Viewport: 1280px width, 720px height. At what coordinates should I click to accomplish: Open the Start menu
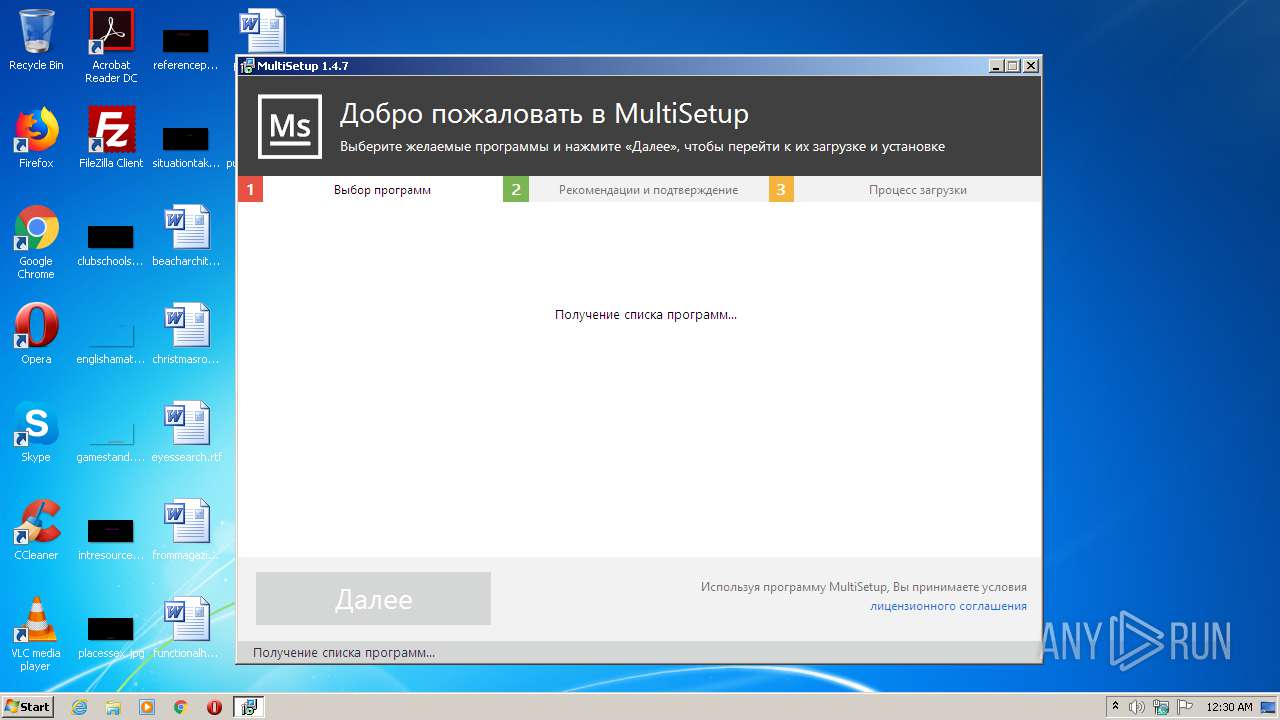pos(27,707)
